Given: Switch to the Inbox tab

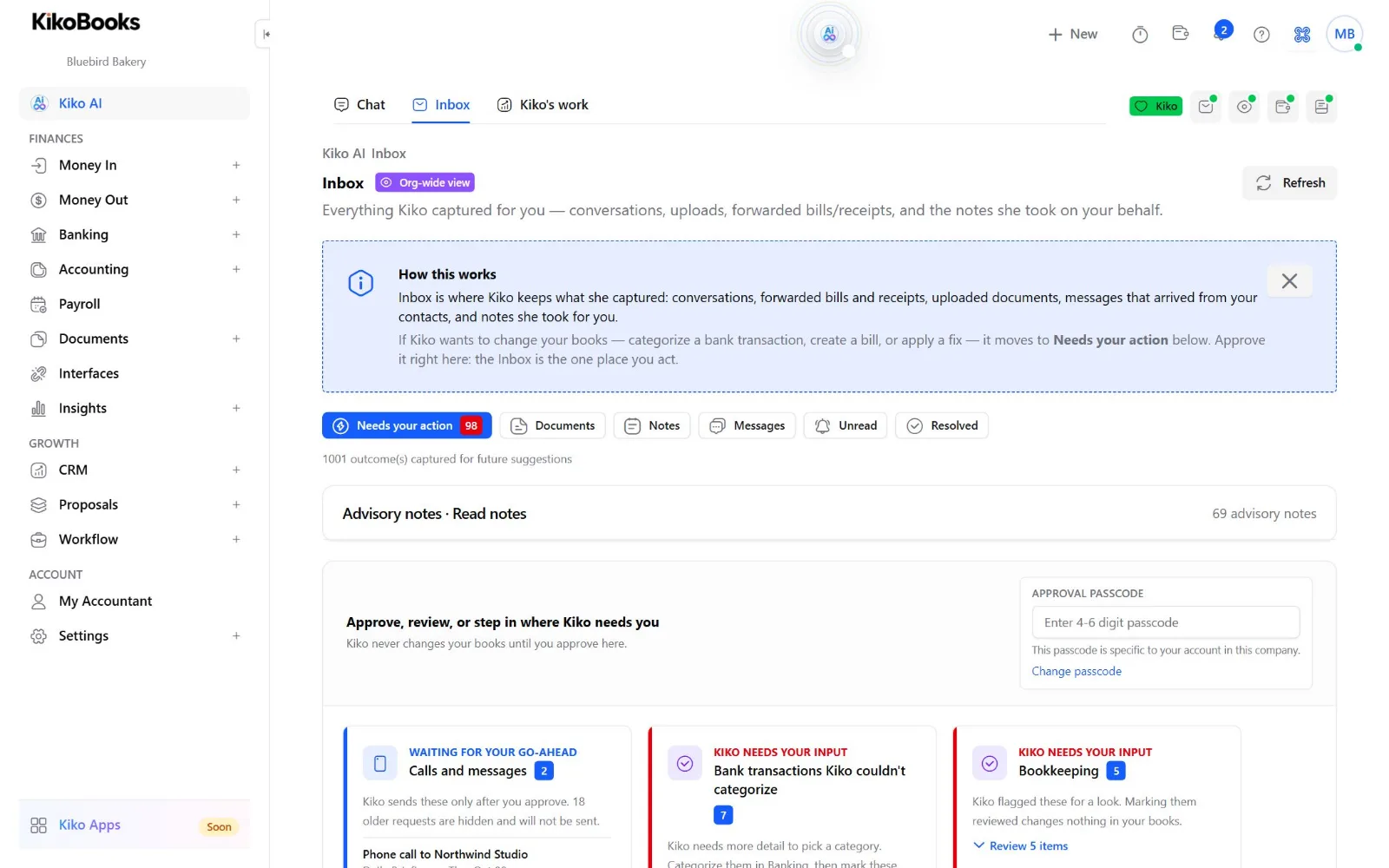Looking at the screenshot, I should [441, 105].
